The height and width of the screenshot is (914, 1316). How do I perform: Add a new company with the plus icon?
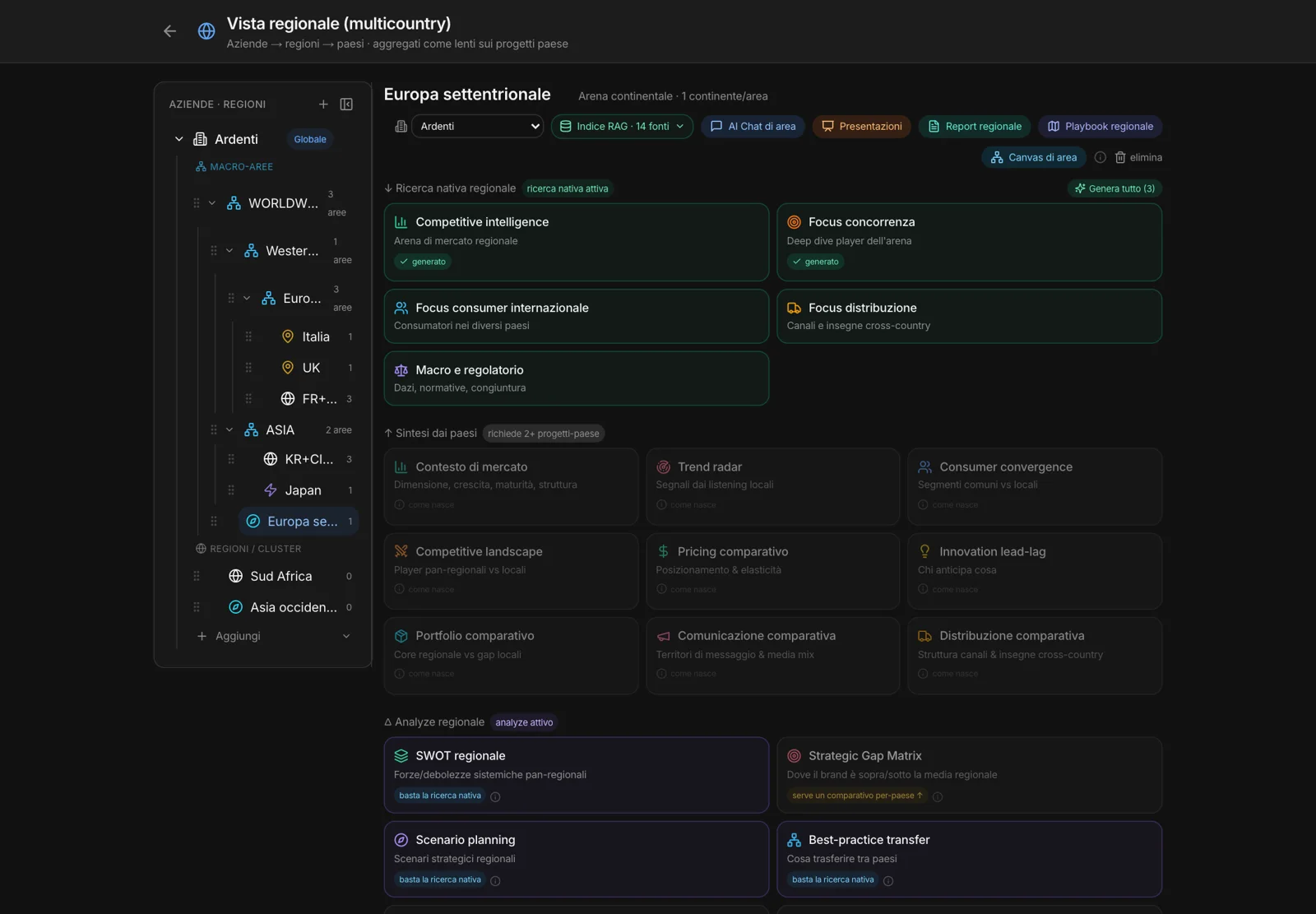(323, 104)
